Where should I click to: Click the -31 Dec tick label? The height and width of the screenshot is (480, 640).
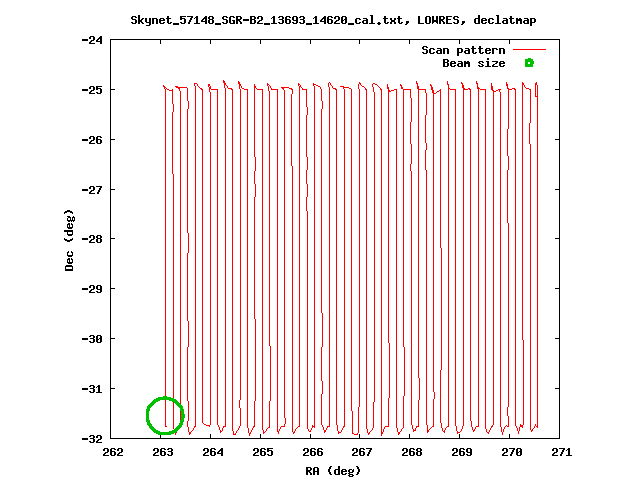[x=92, y=389]
